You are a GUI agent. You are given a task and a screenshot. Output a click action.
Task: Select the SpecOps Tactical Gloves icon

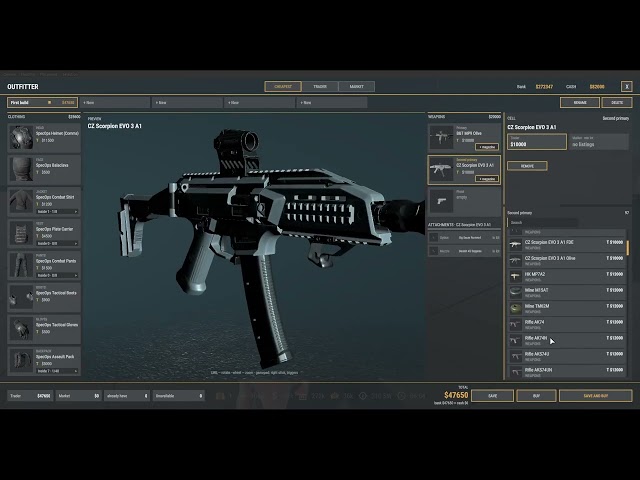(x=21, y=329)
